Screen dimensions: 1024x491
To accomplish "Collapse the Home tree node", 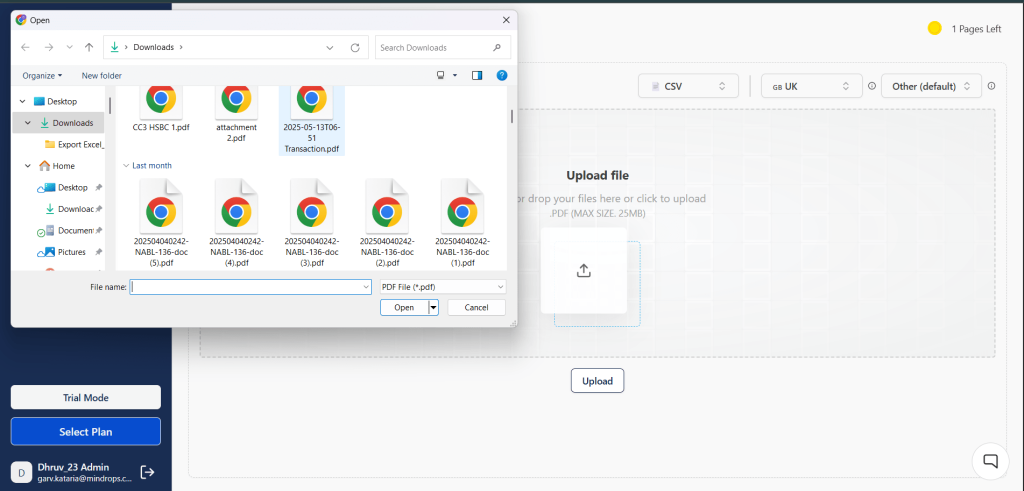I will pyautogui.click(x=27, y=166).
